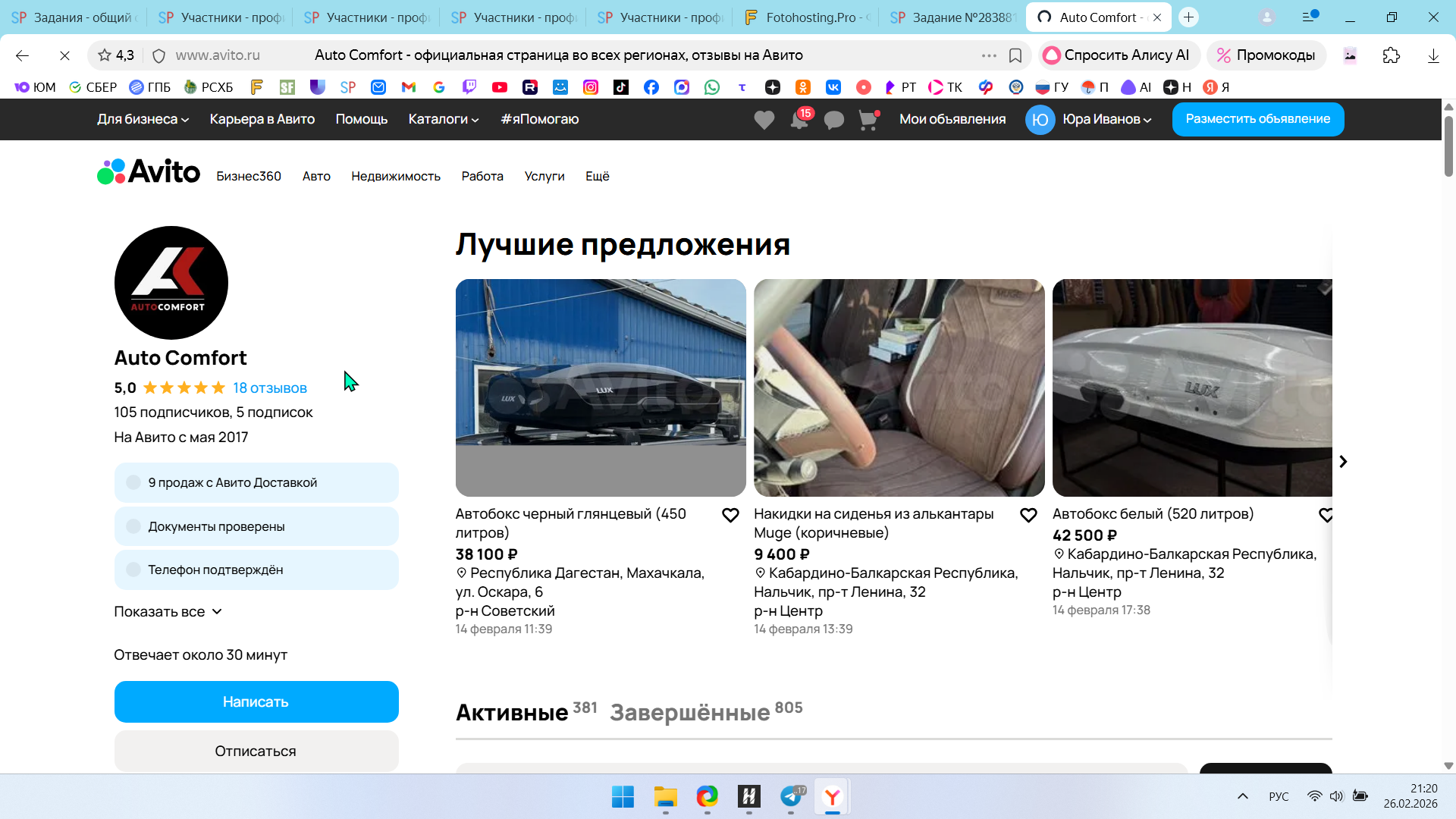Viewport: 1456px width, 819px height.
Task: Favorite the white Автобокс 520 litre listing
Action: coord(1326,516)
